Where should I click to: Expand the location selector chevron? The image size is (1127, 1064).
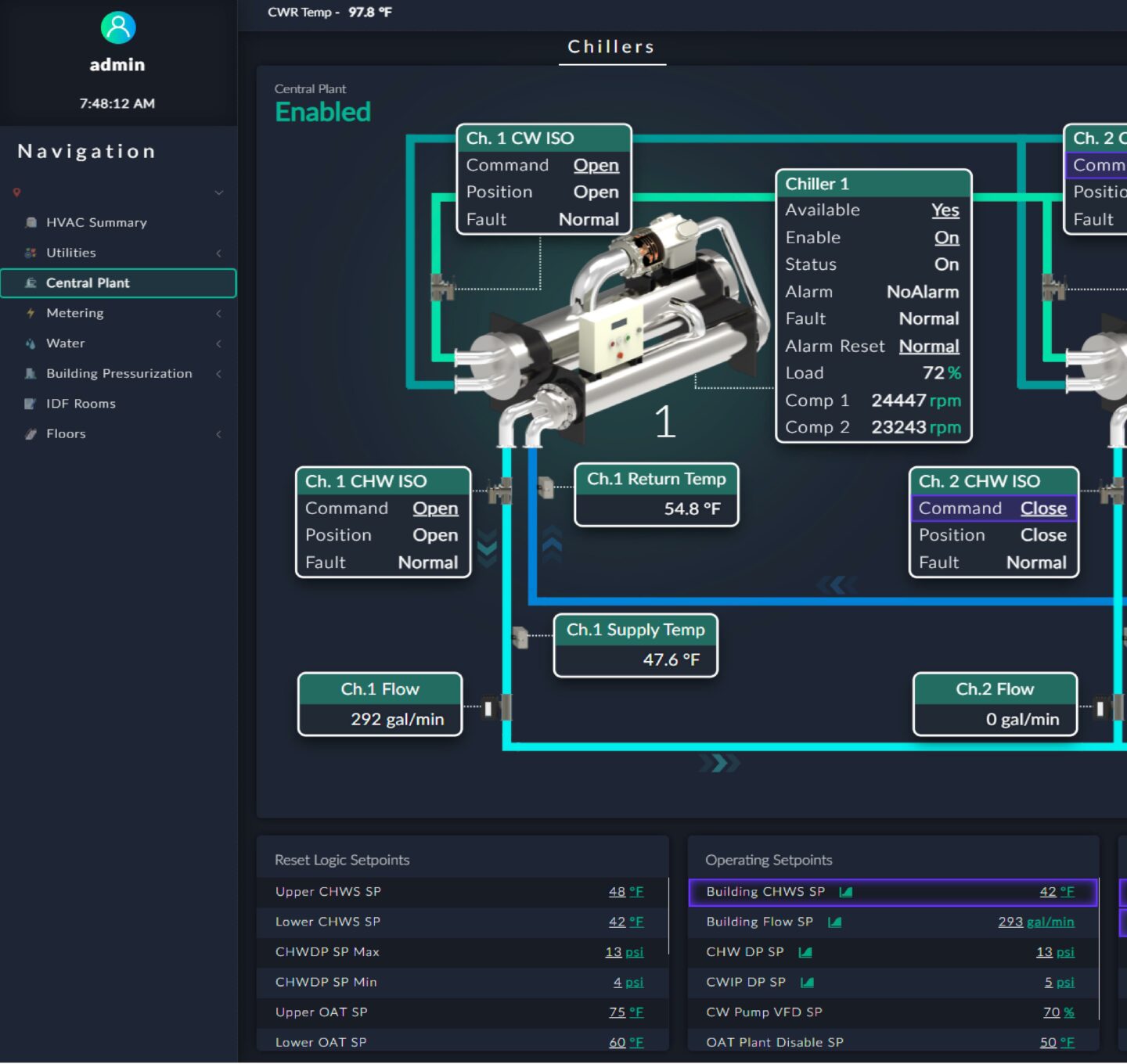(x=219, y=192)
